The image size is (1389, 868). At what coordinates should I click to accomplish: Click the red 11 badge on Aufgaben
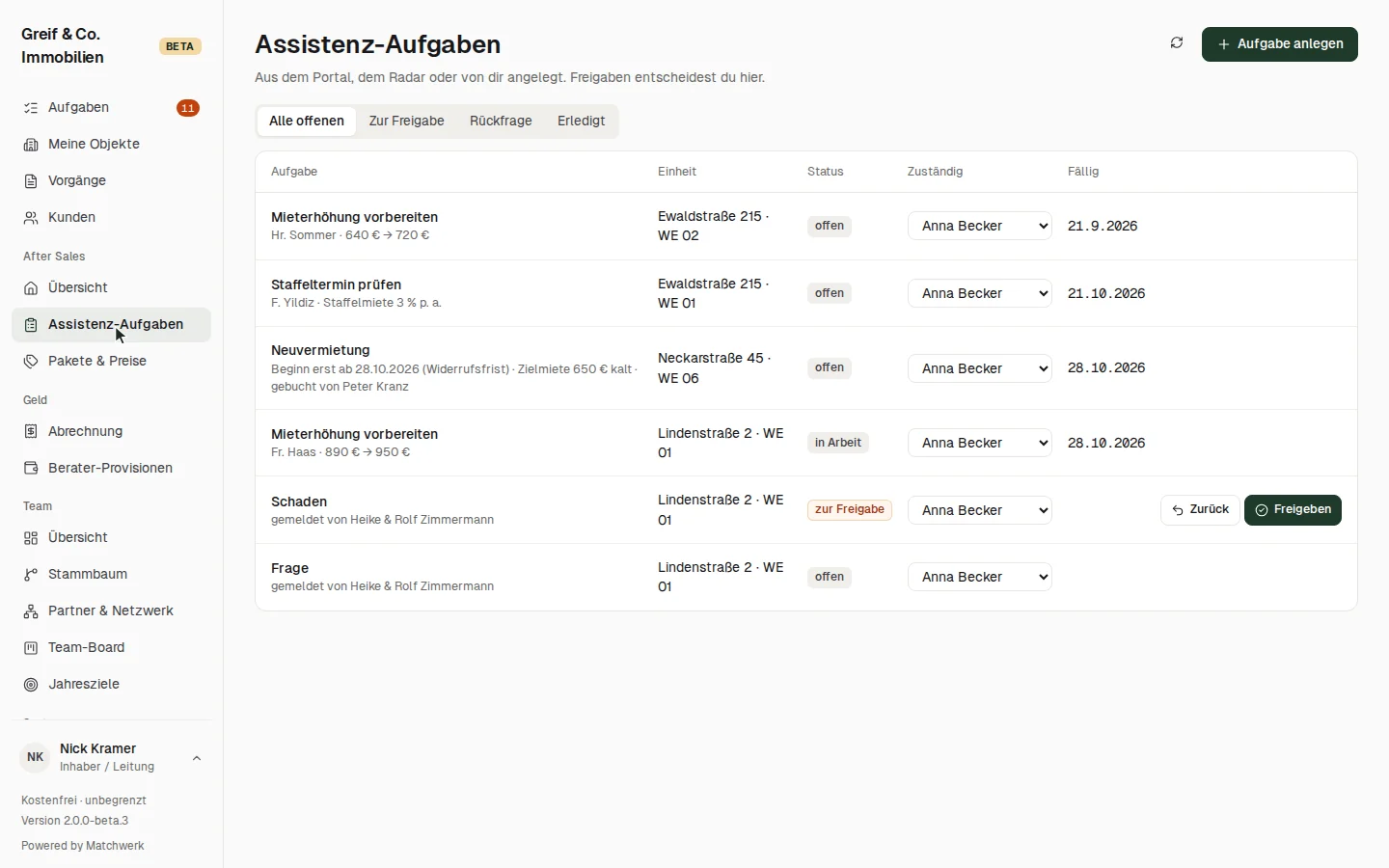point(188,108)
